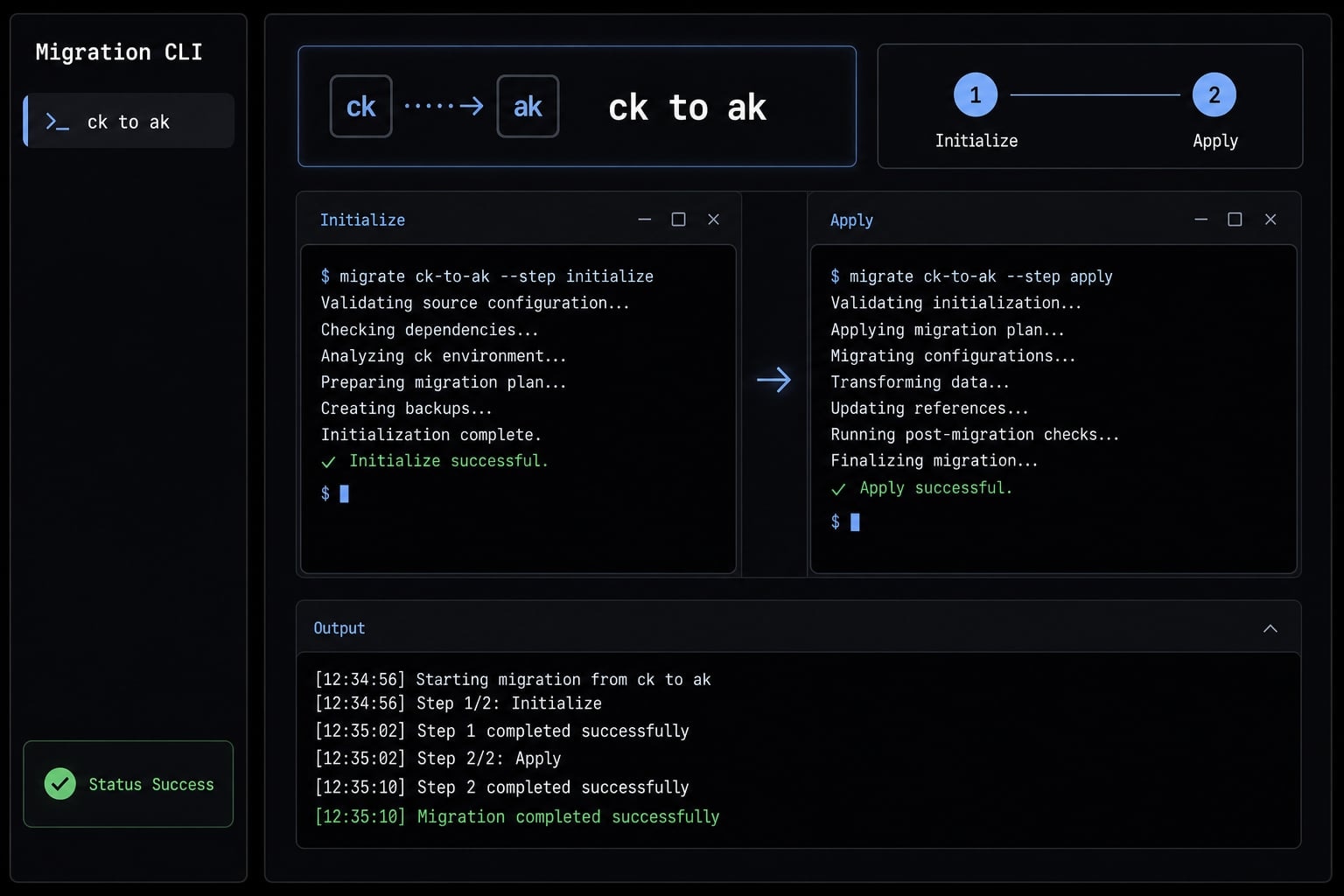Click 'Running post-migration checks...' line
The width and height of the screenshot is (1344, 896).
point(975,435)
